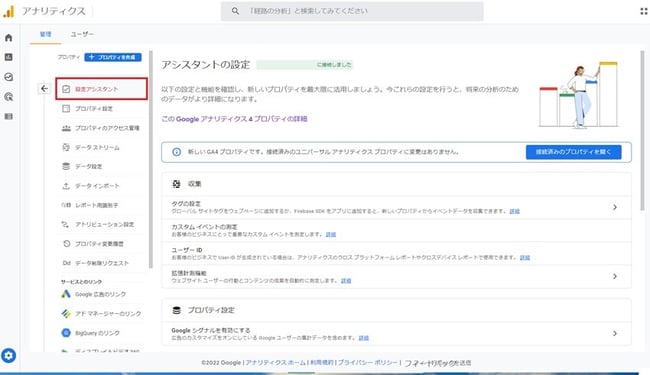
Task: Click the プロパティ変更履歴 history icon
Action: tap(66, 244)
